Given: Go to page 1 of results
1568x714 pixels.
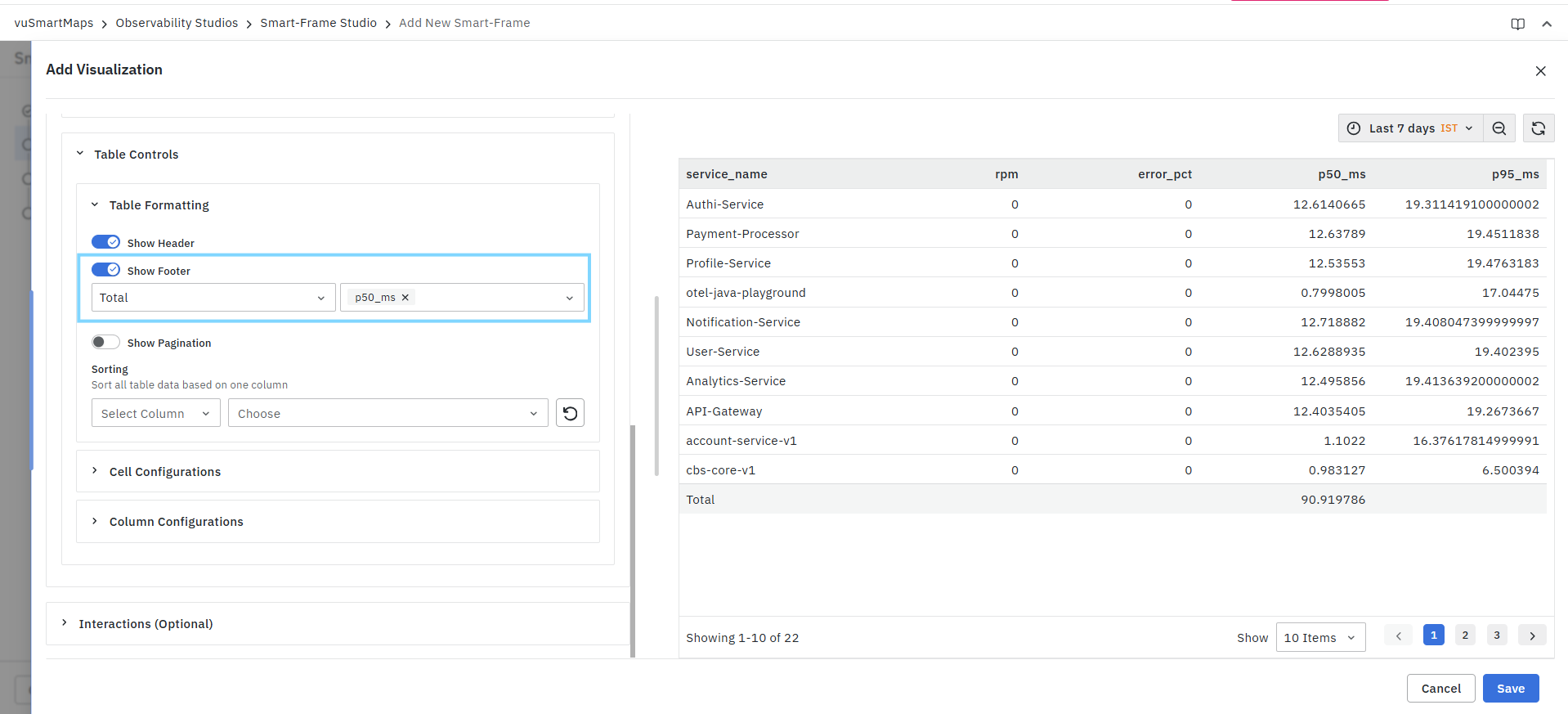Looking at the screenshot, I should [x=1433, y=635].
